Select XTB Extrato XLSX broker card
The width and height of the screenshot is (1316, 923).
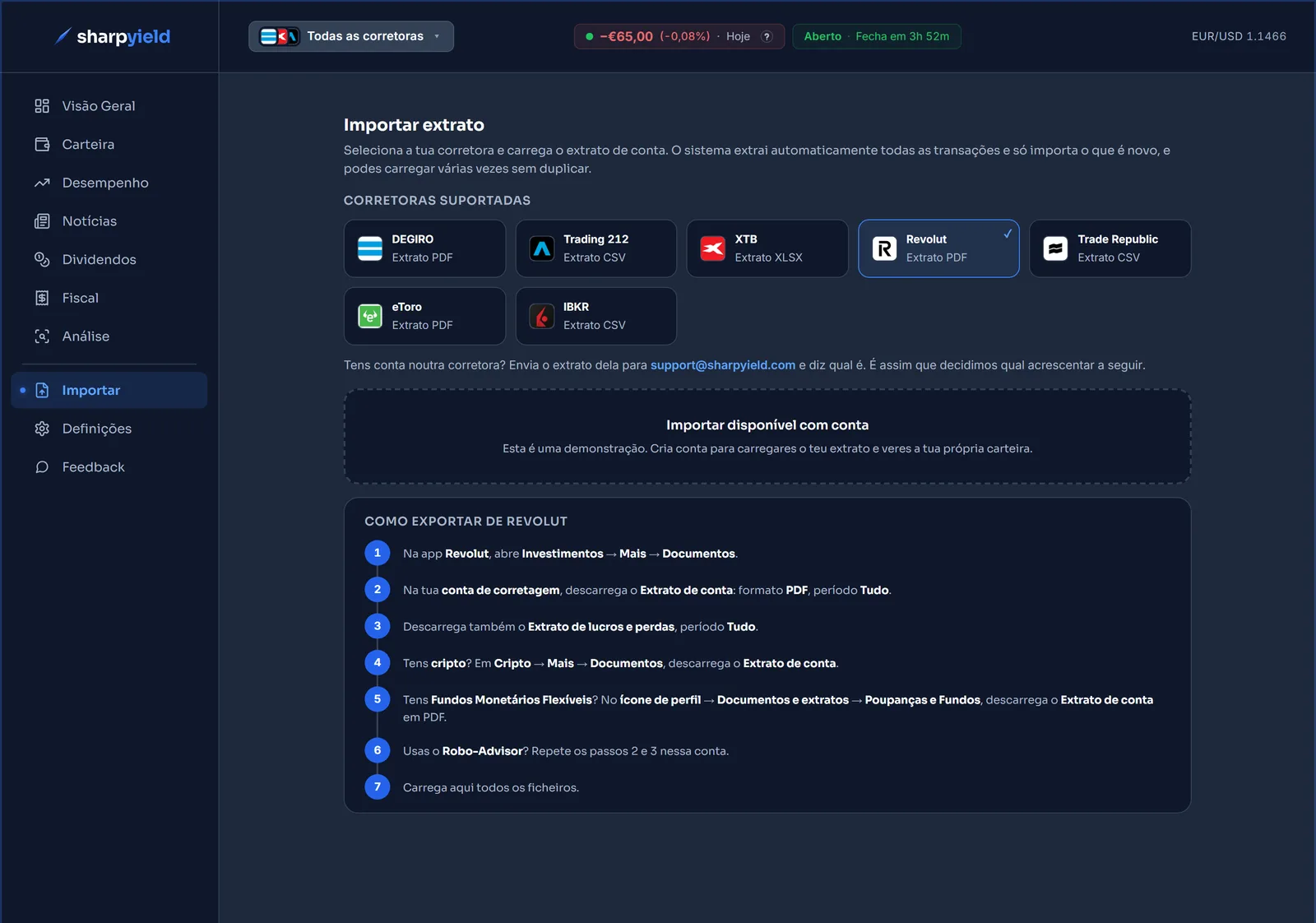[767, 248]
